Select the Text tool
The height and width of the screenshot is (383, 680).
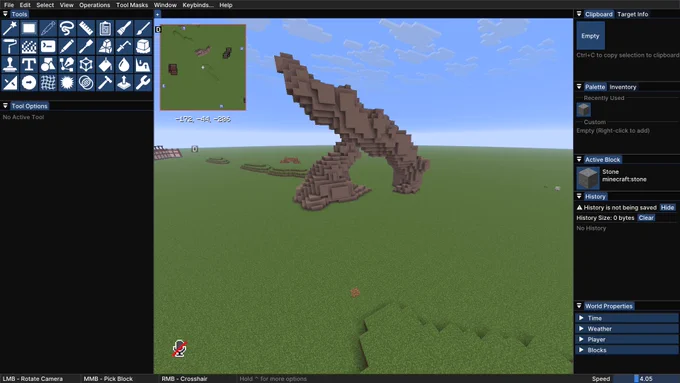point(29,65)
